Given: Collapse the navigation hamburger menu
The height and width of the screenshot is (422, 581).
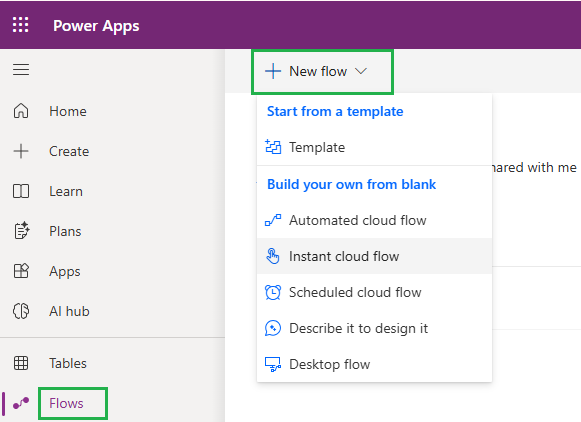Looking at the screenshot, I should click(21, 69).
